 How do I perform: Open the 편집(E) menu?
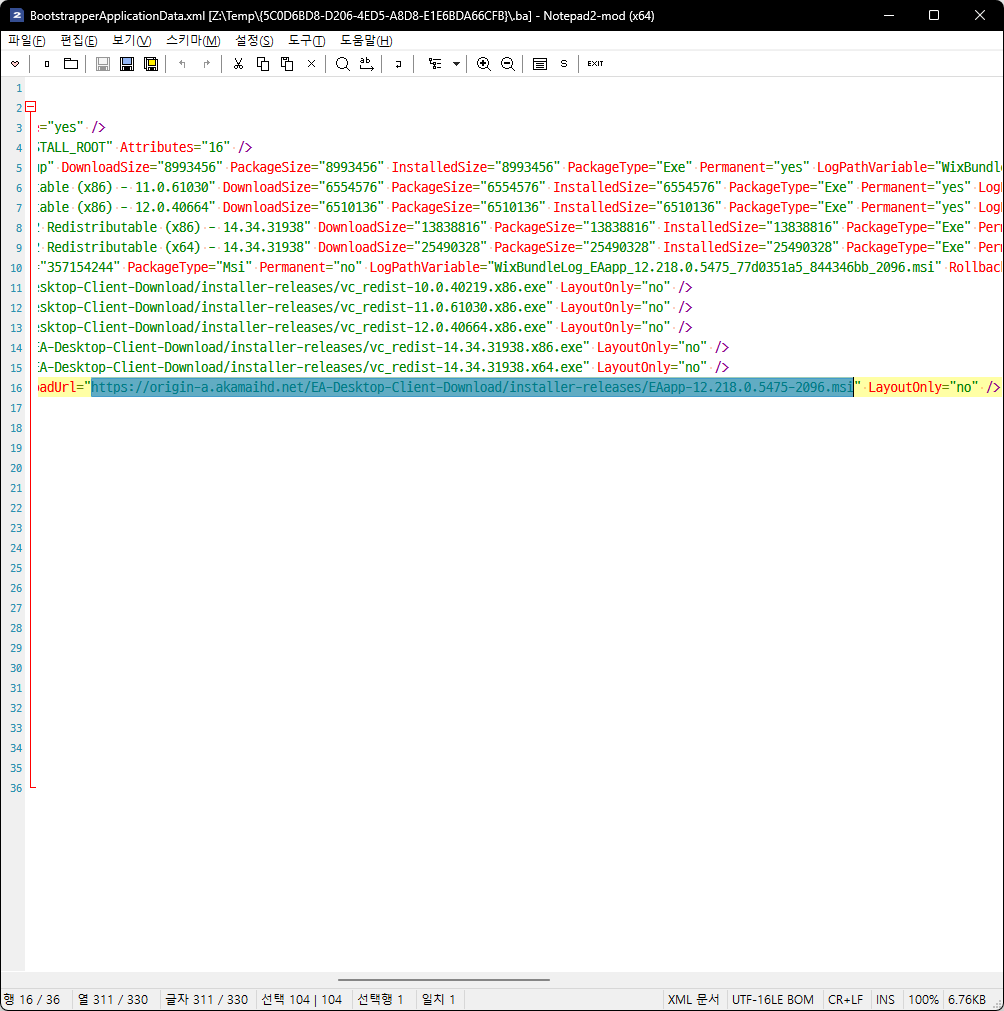[79, 41]
